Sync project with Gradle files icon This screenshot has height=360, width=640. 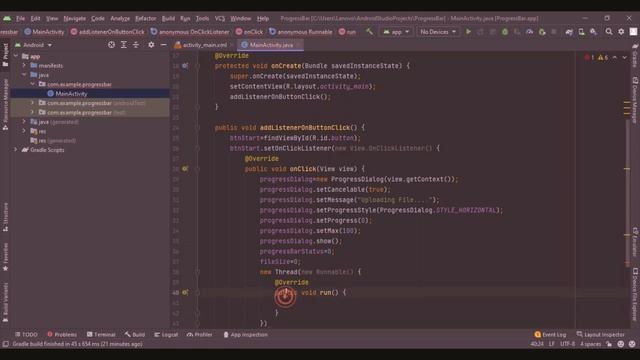pos(569,31)
